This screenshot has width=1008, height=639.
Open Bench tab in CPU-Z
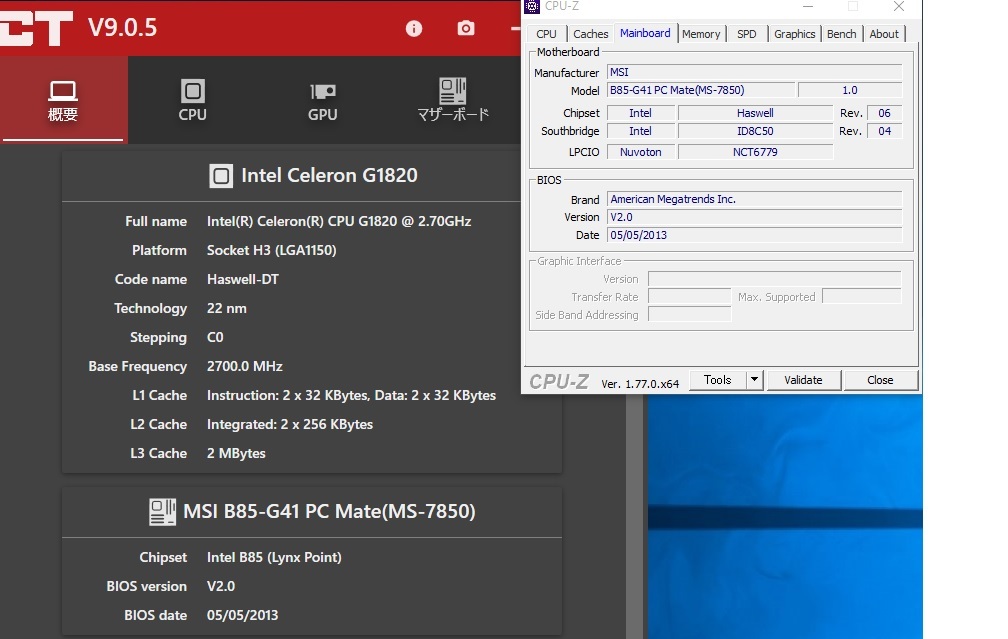click(x=842, y=34)
